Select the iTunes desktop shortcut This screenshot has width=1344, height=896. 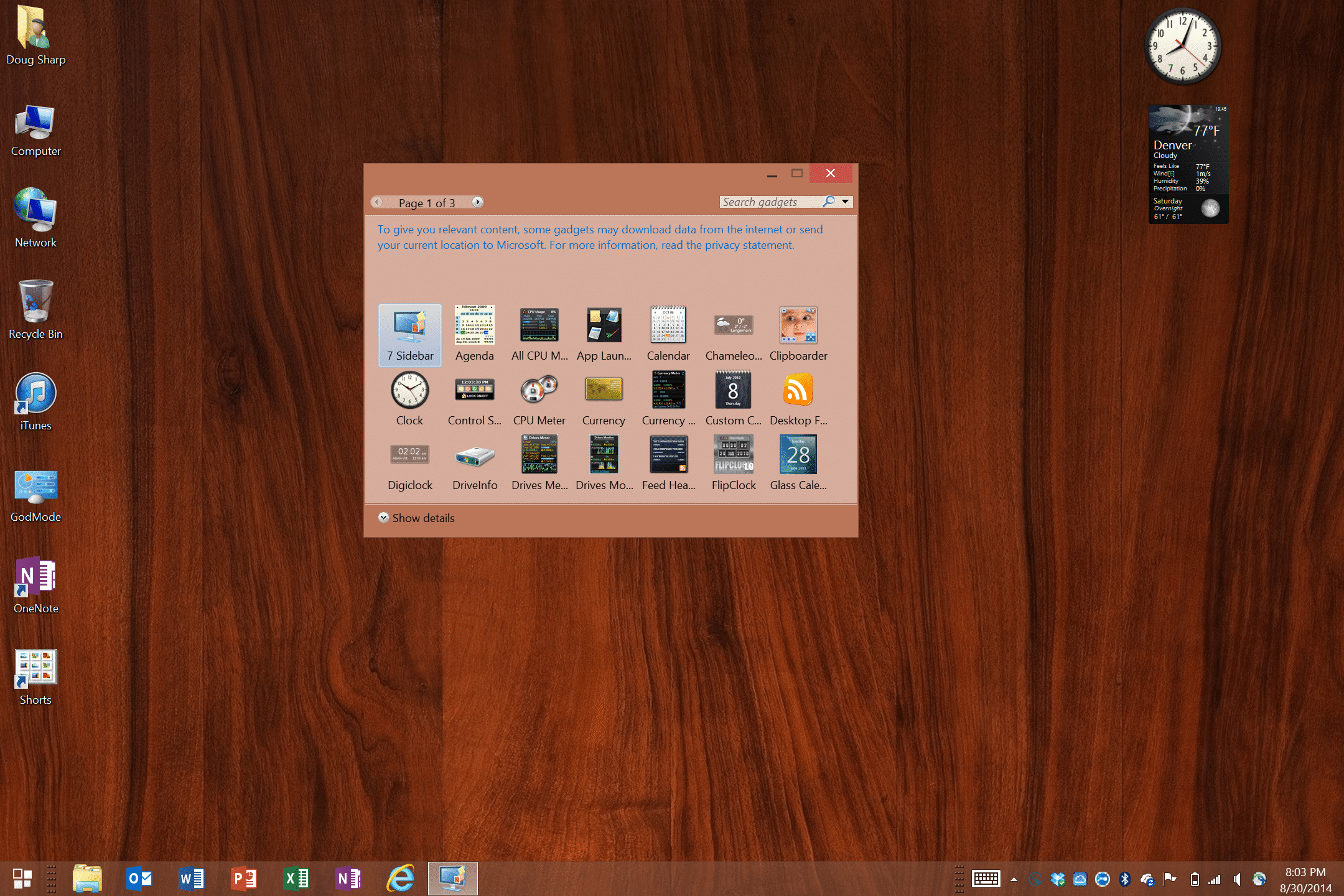point(36,401)
